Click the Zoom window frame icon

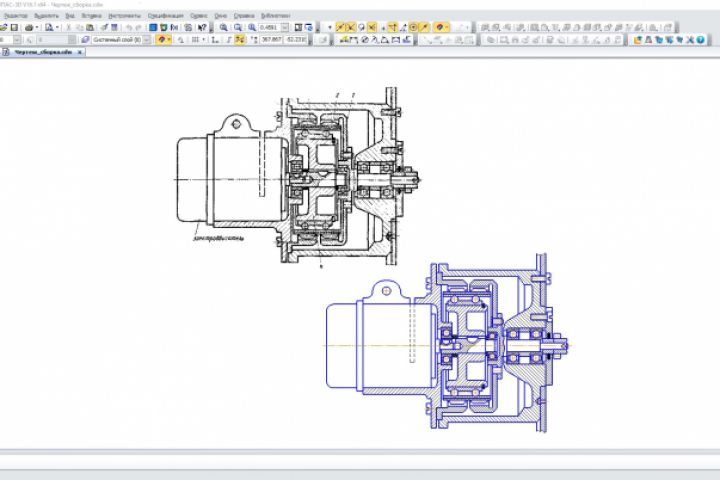click(238, 28)
